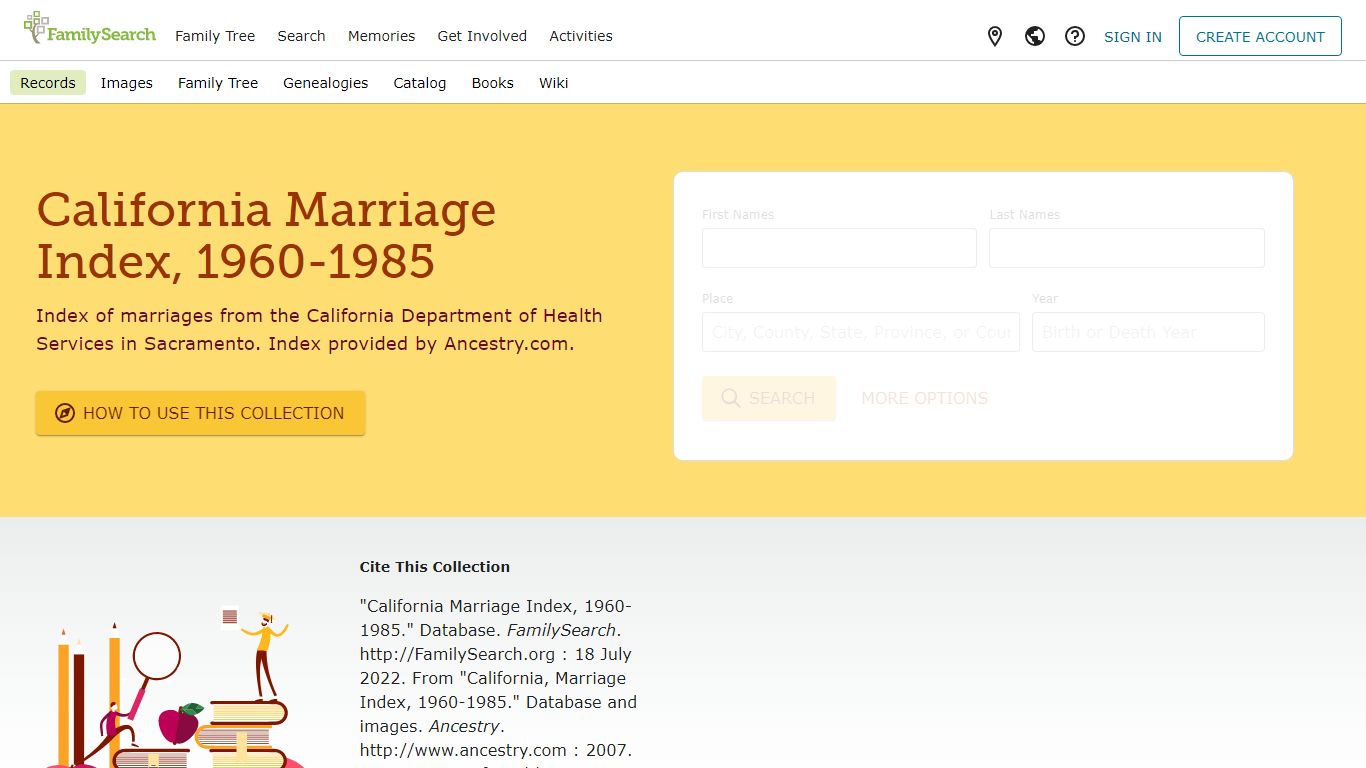Open the Family Tree top menu
1366x768 pixels.
(x=215, y=36)
